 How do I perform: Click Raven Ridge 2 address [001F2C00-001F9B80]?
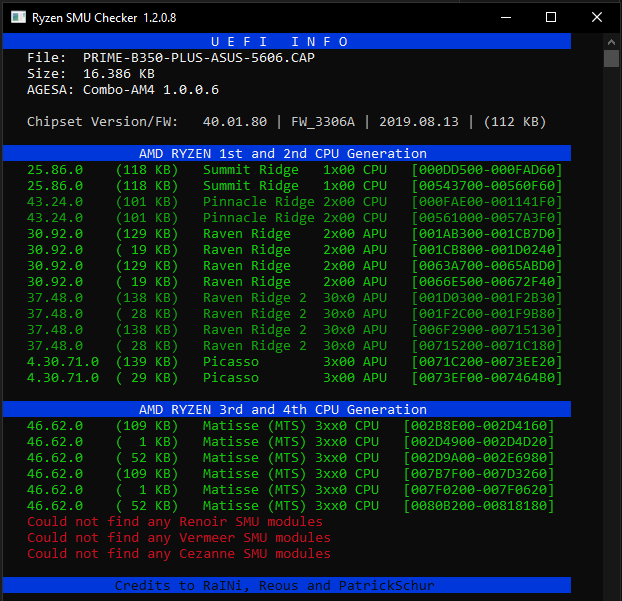[487, 314]
